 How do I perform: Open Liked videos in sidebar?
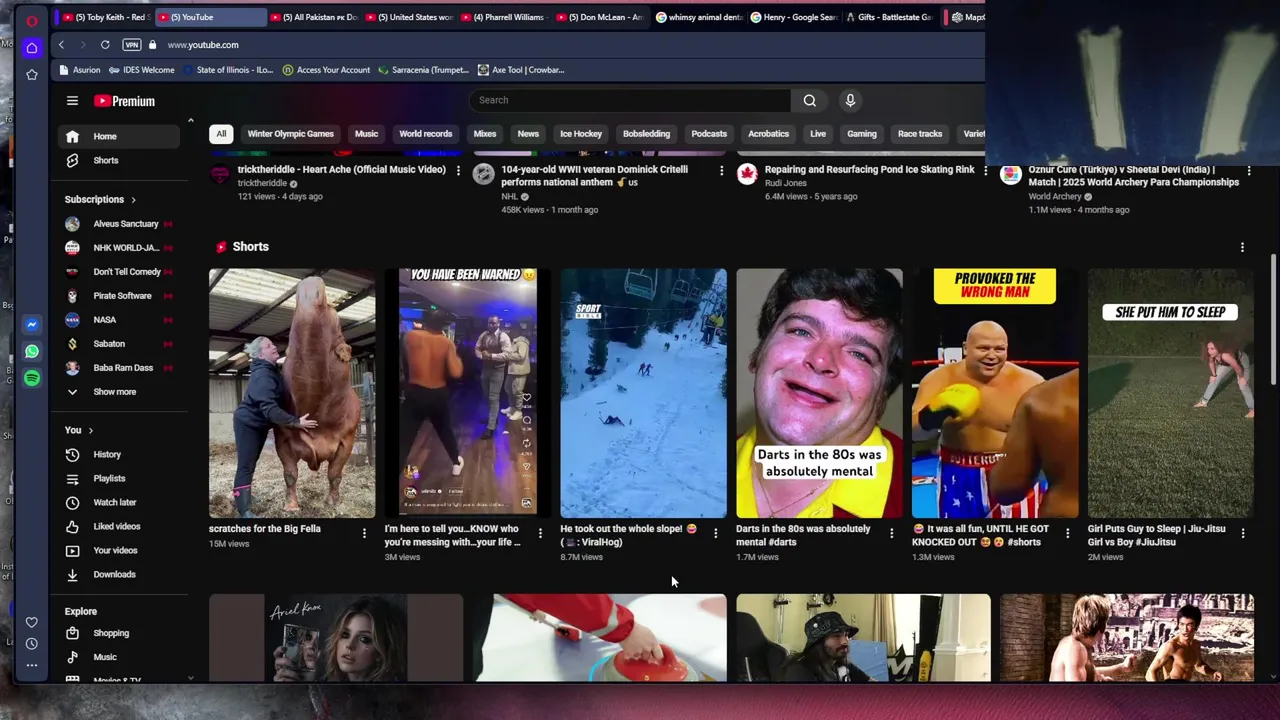point(120,527)
